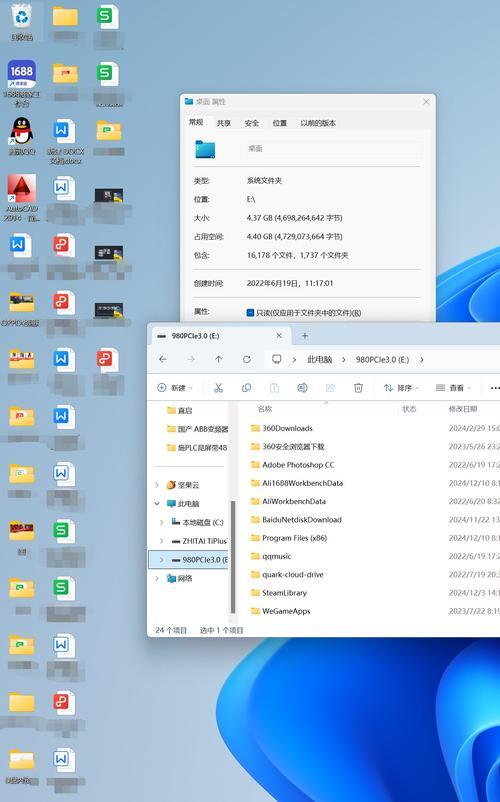Collapse the 此电脑 tree node
Viewport: 500px width, 802px height.
coord(157,504)
